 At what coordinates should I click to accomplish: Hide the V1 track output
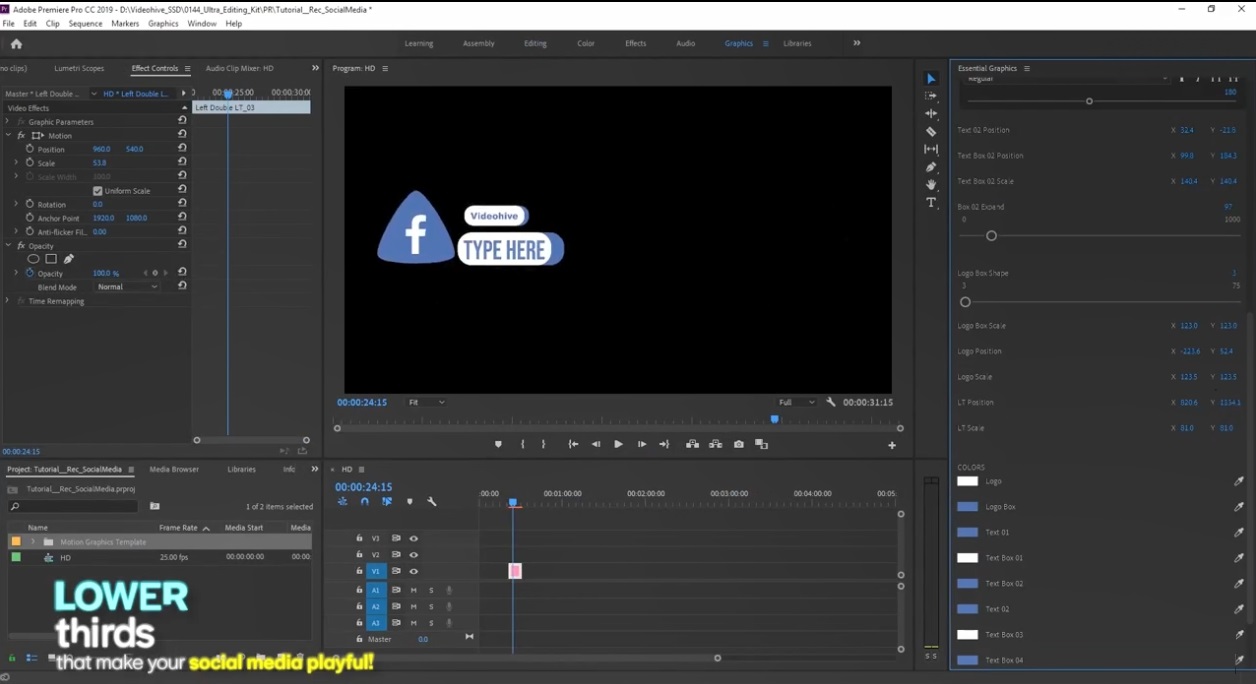coord(413,571)
